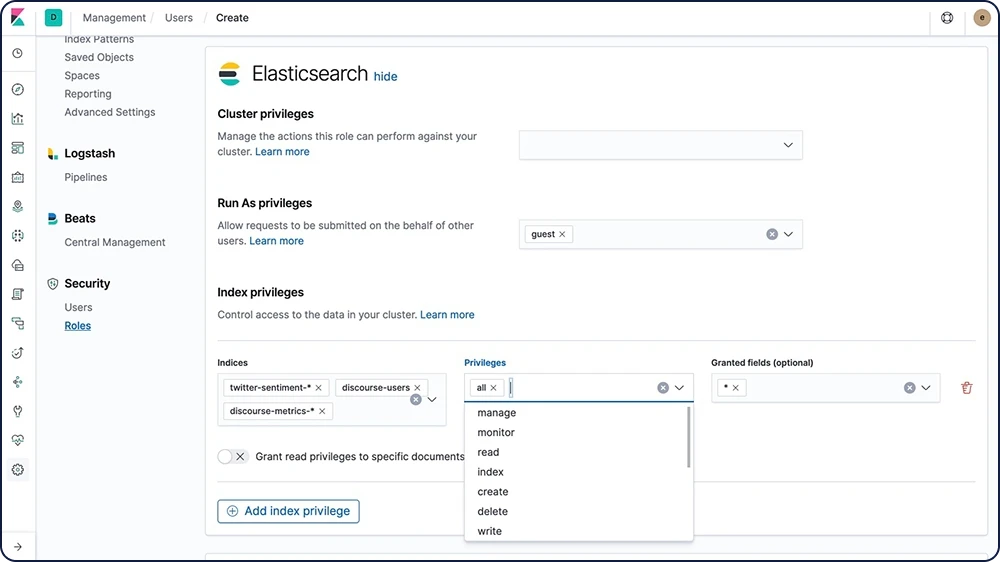Viewport: 1000px width, 562px height.
Task: Click the privileges list scrollbar
Action: [689, 437]
